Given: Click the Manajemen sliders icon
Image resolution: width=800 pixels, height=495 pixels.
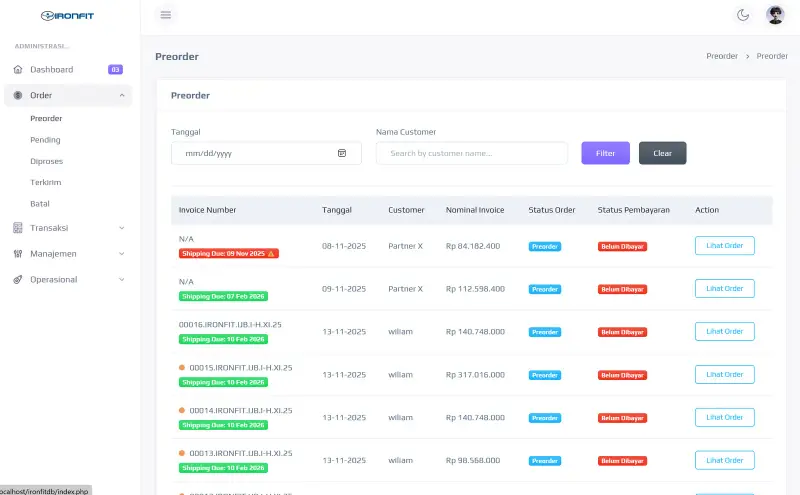Looking at the screenshot, I should coord(18,254).
